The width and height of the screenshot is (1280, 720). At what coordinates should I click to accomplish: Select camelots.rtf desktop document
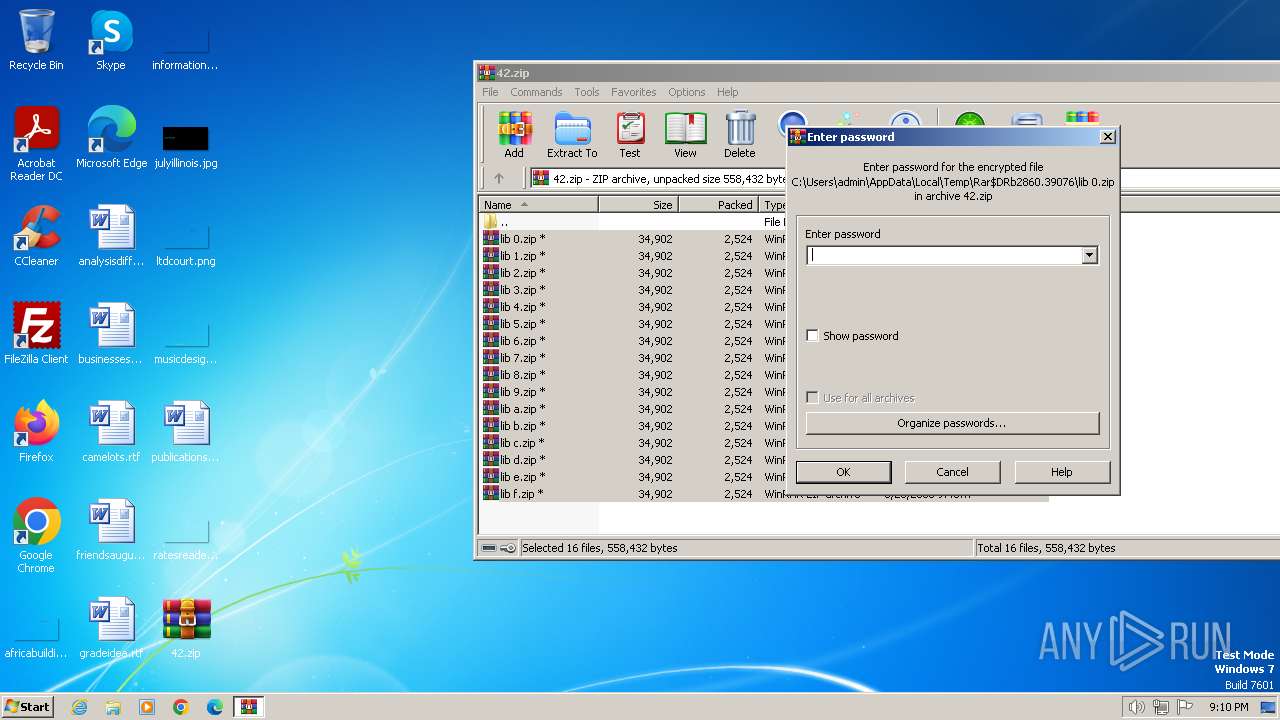pos(111,432)
